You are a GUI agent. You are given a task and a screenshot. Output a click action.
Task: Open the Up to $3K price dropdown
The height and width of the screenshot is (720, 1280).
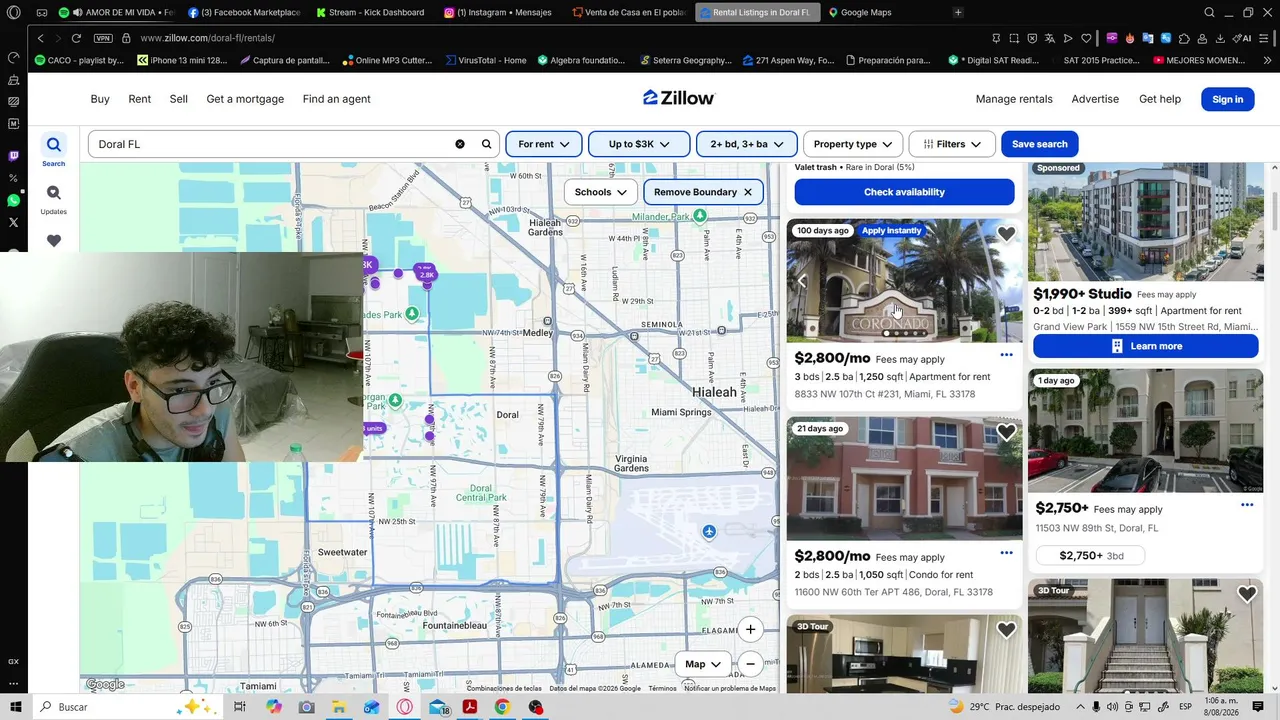[639, 144]
